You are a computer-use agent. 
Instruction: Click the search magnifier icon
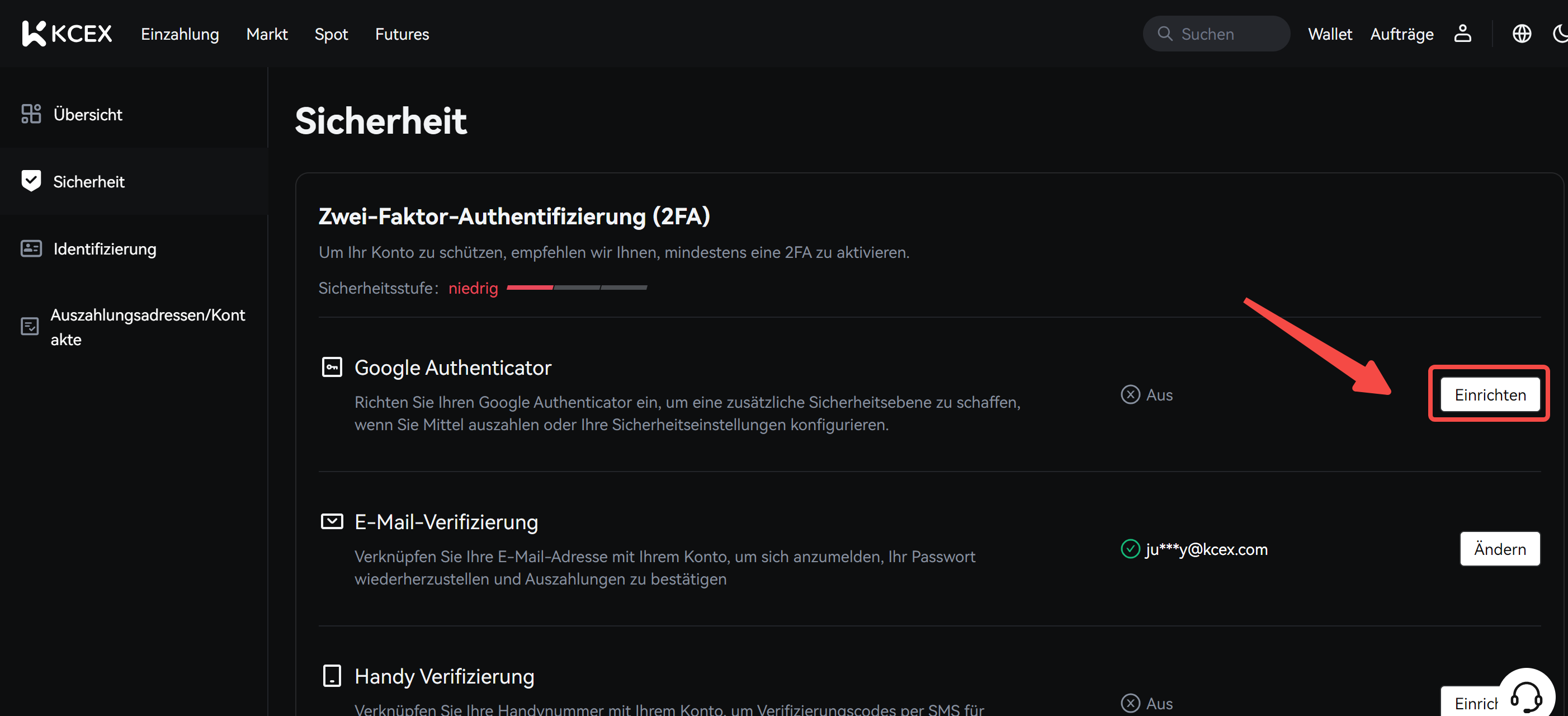point(1164,34)
